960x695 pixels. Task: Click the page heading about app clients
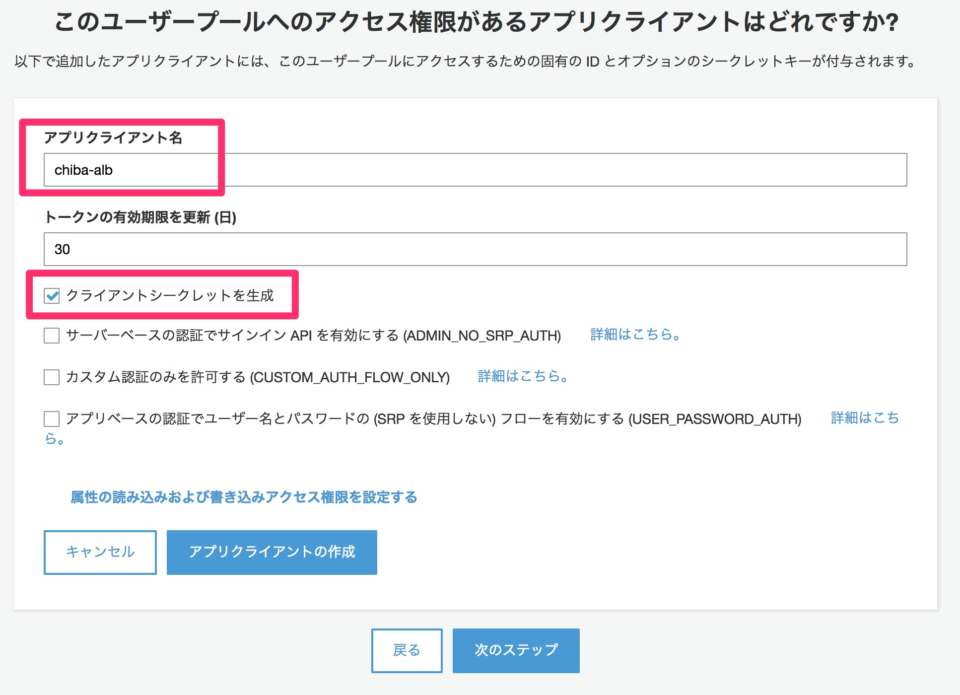pyautogui.click(x=476, y=22)
